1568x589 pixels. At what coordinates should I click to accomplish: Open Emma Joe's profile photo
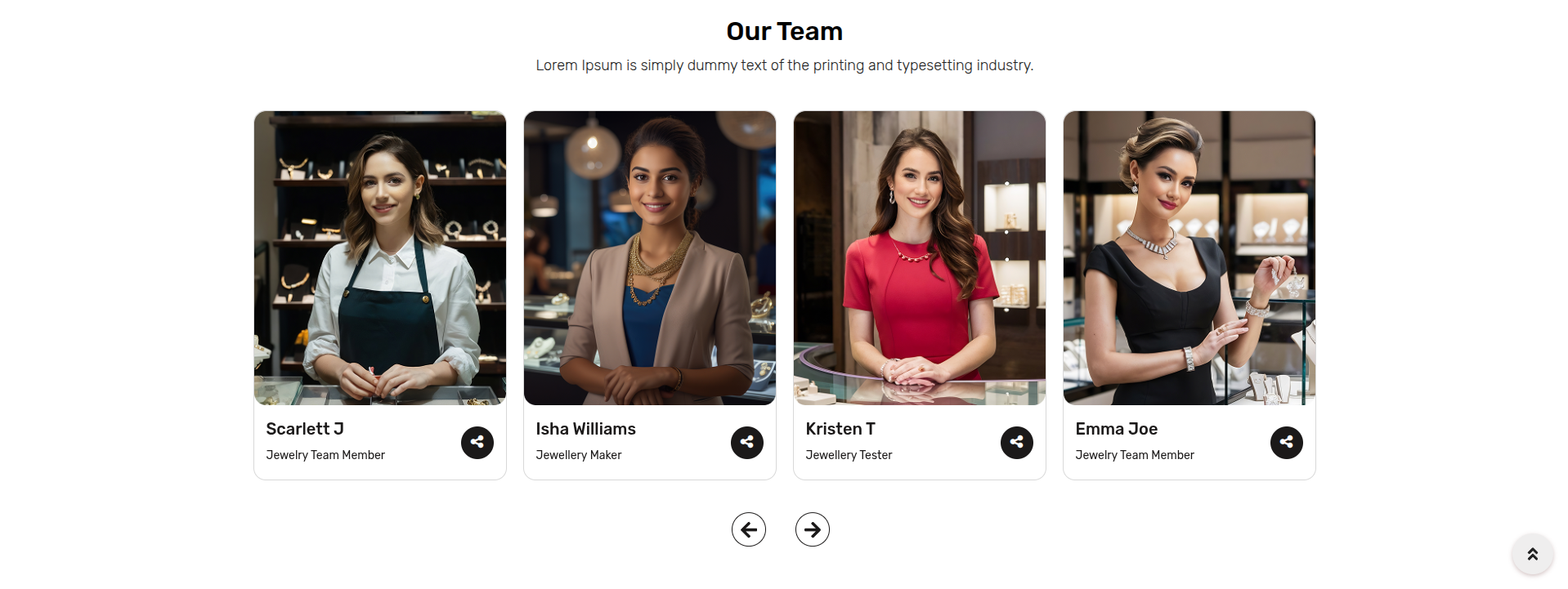pos(1189,258)
